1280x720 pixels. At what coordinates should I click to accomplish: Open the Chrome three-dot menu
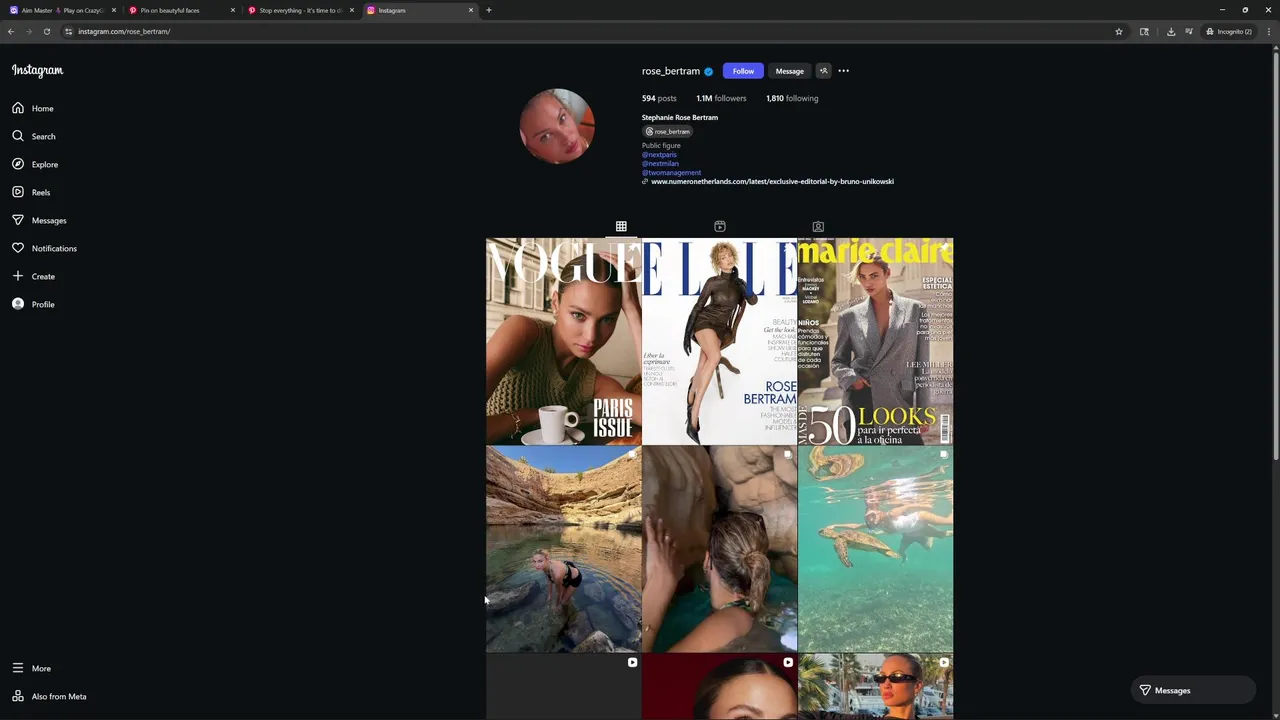point(1269,31)
